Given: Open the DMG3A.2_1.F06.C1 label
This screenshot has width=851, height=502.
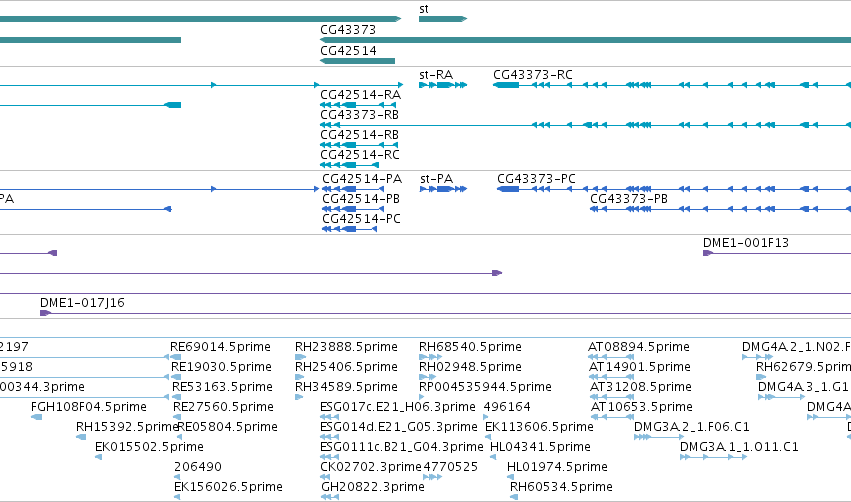Looking at the screenshot, I should pos(692,427).
